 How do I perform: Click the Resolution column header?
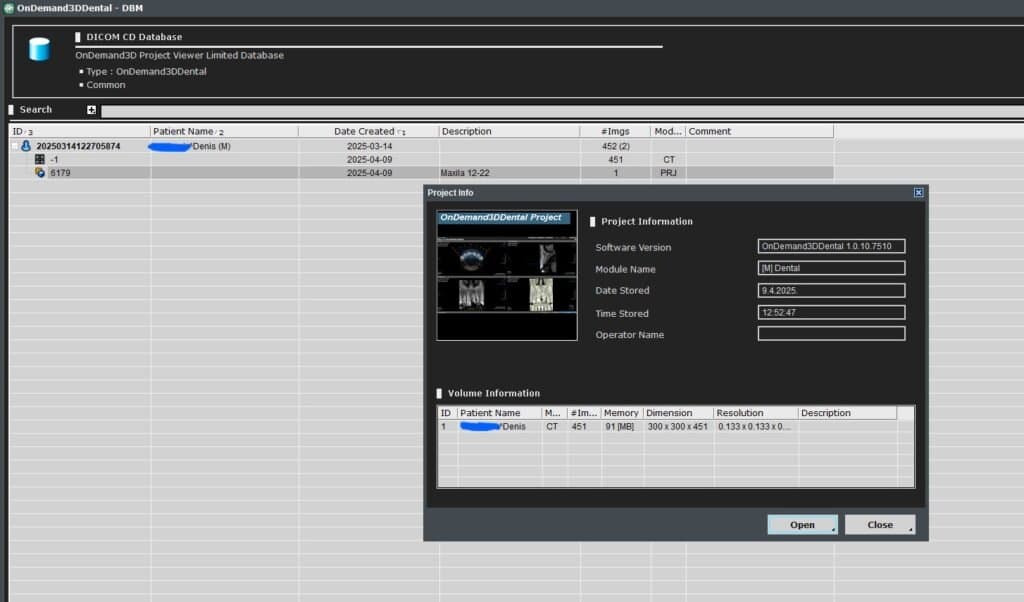click(756, 413)
